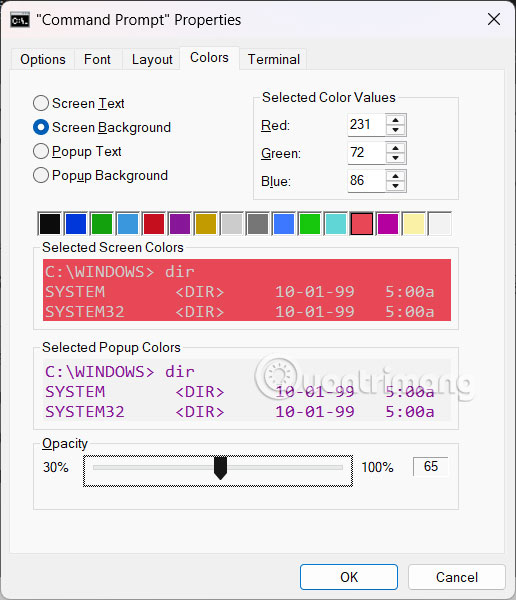Click the Opacity slider thumb

click(220, 468)
